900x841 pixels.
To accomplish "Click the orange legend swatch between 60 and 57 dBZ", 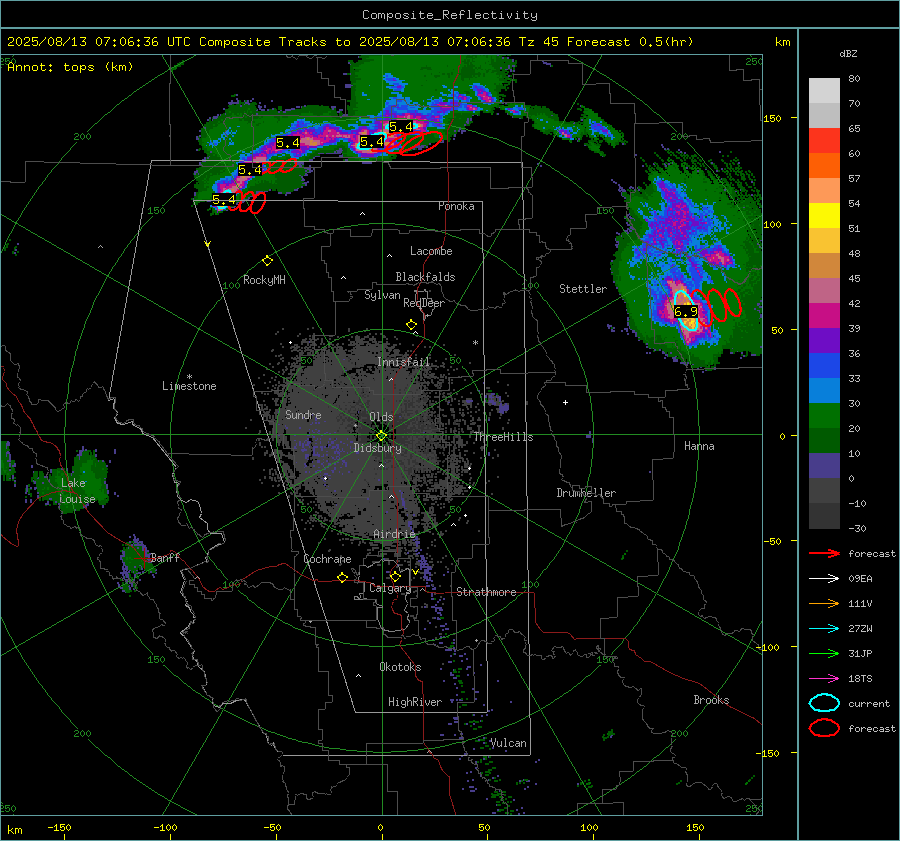I will [824, 166].
